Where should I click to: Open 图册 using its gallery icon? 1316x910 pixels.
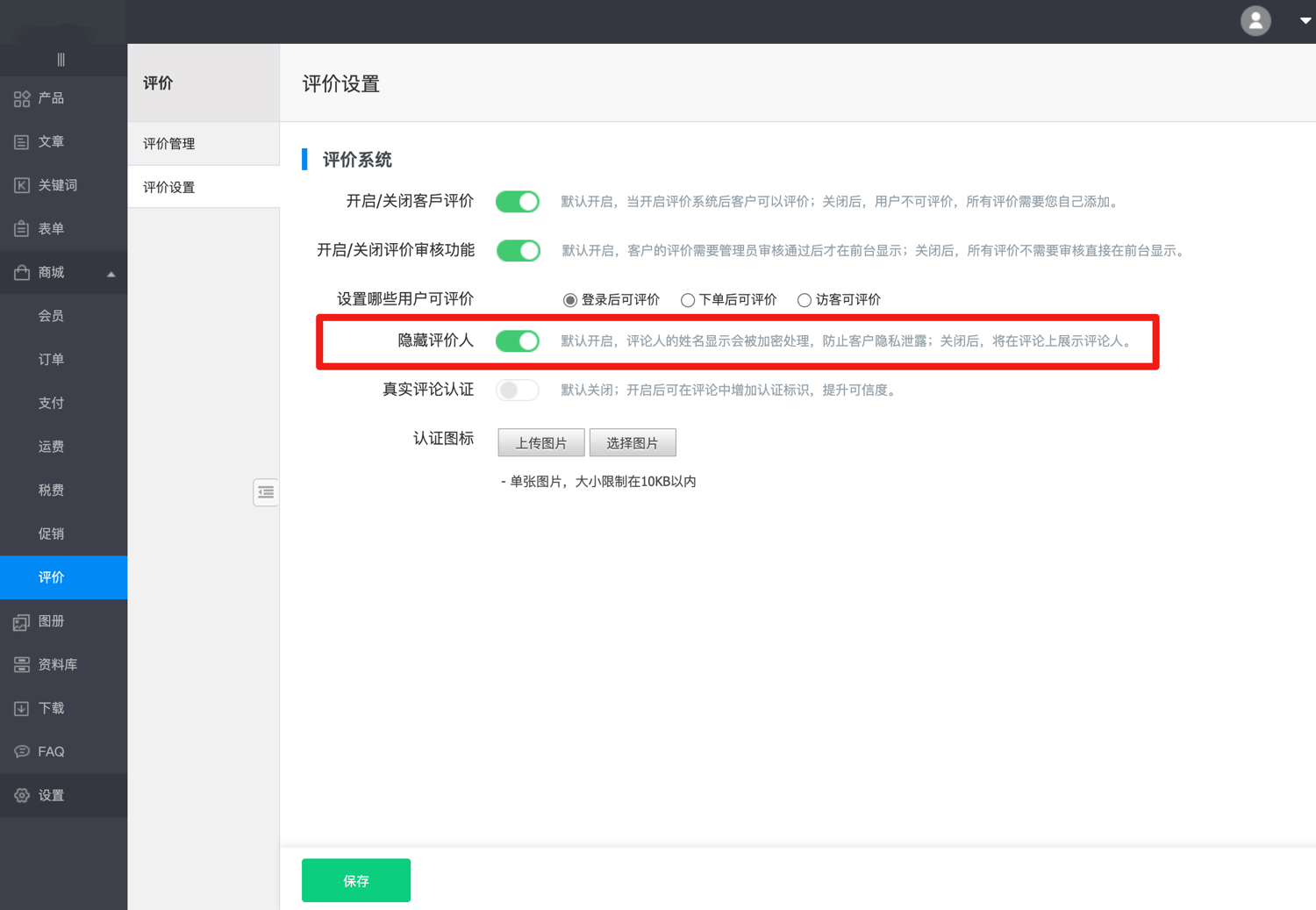(22, 622)
